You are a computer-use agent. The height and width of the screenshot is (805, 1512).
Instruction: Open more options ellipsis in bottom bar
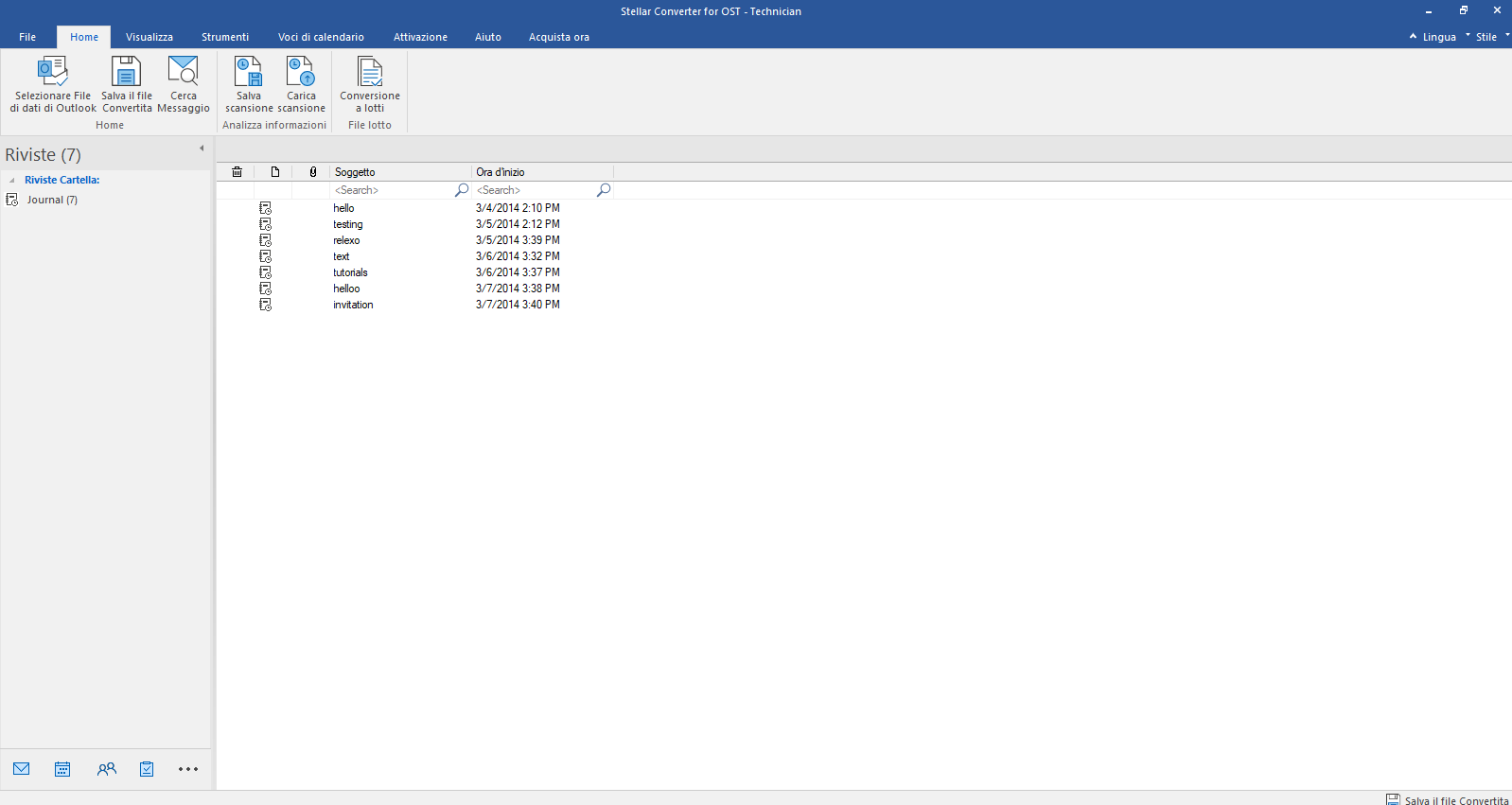(x=188, y=769)
